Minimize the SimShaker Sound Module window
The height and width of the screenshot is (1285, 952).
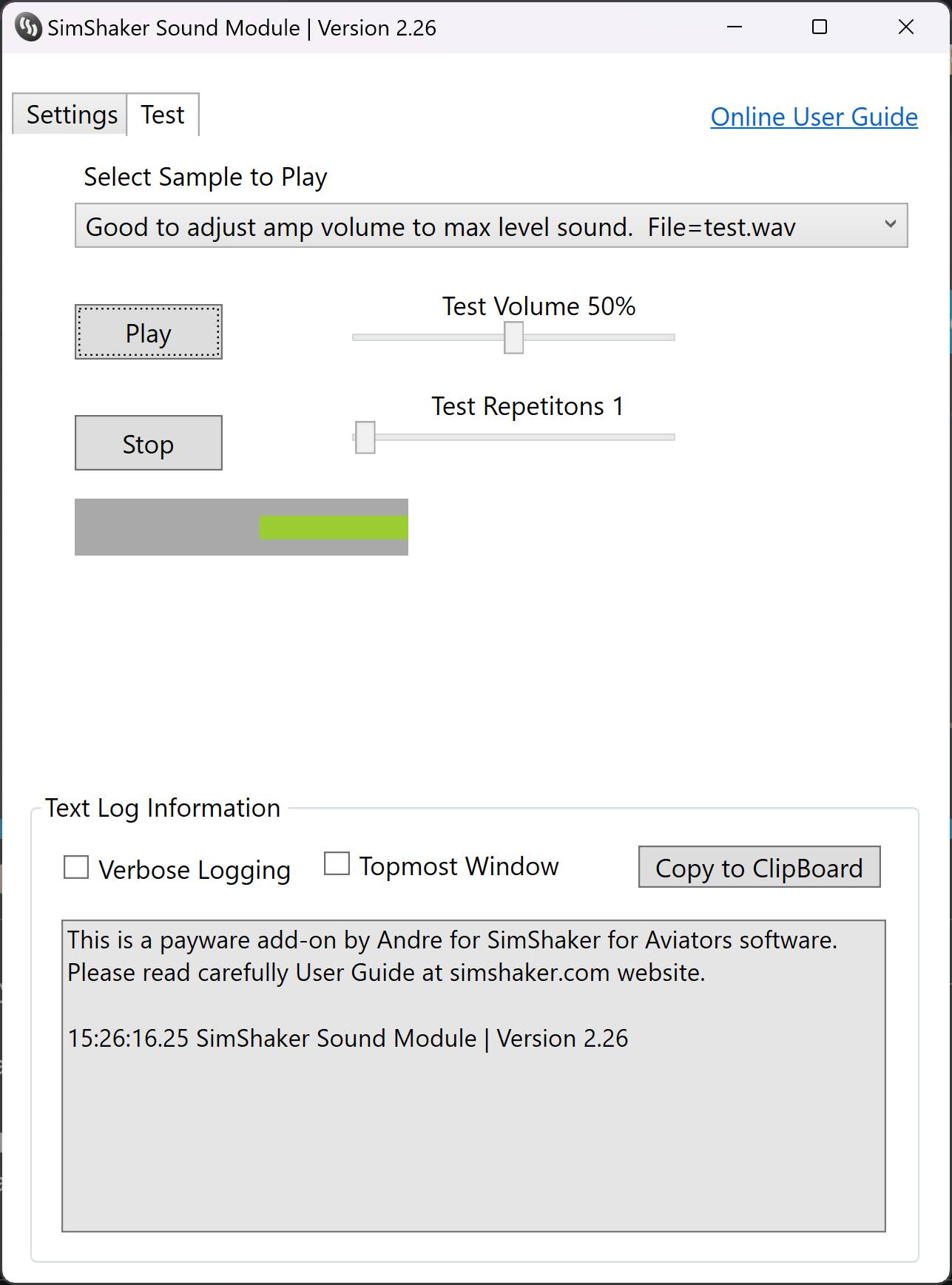pyautogui.click(x=734, y=27)
